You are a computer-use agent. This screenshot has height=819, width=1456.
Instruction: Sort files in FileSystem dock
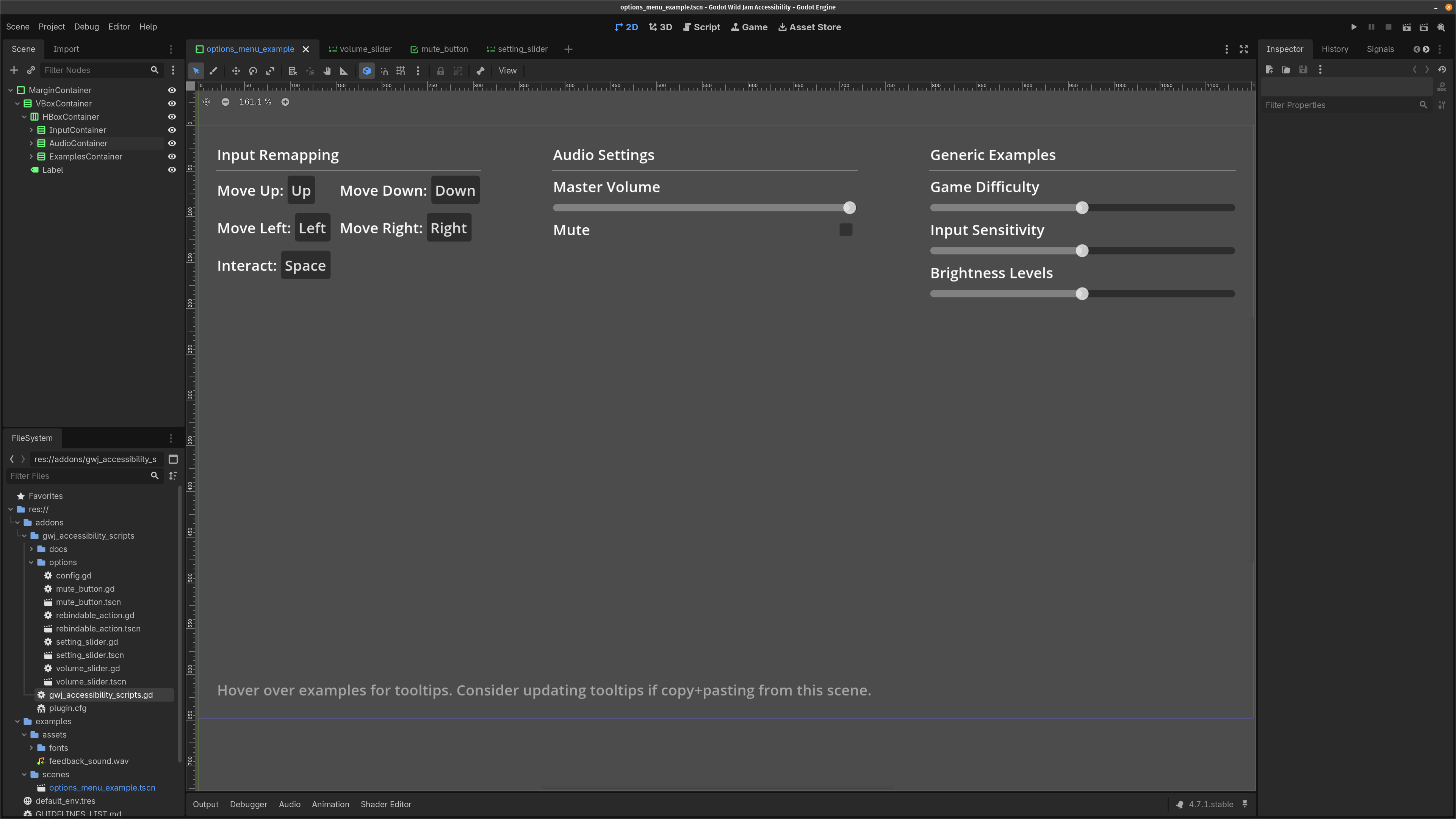pos(174,475)
